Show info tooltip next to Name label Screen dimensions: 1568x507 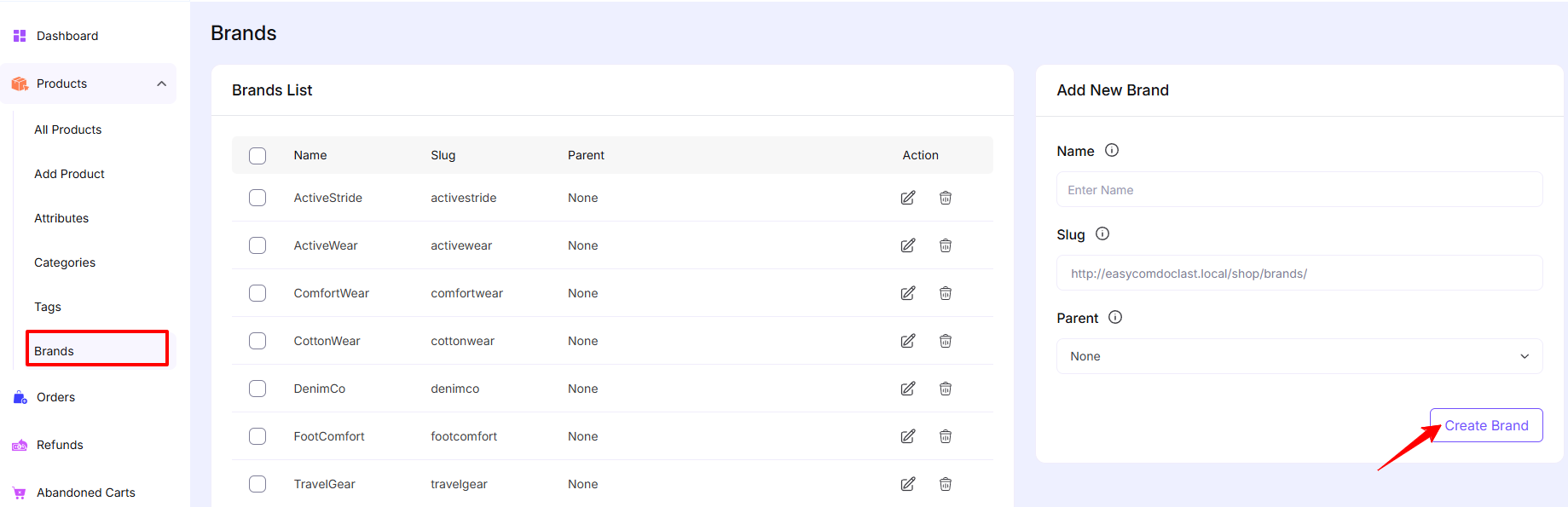tap(1112, 150)
